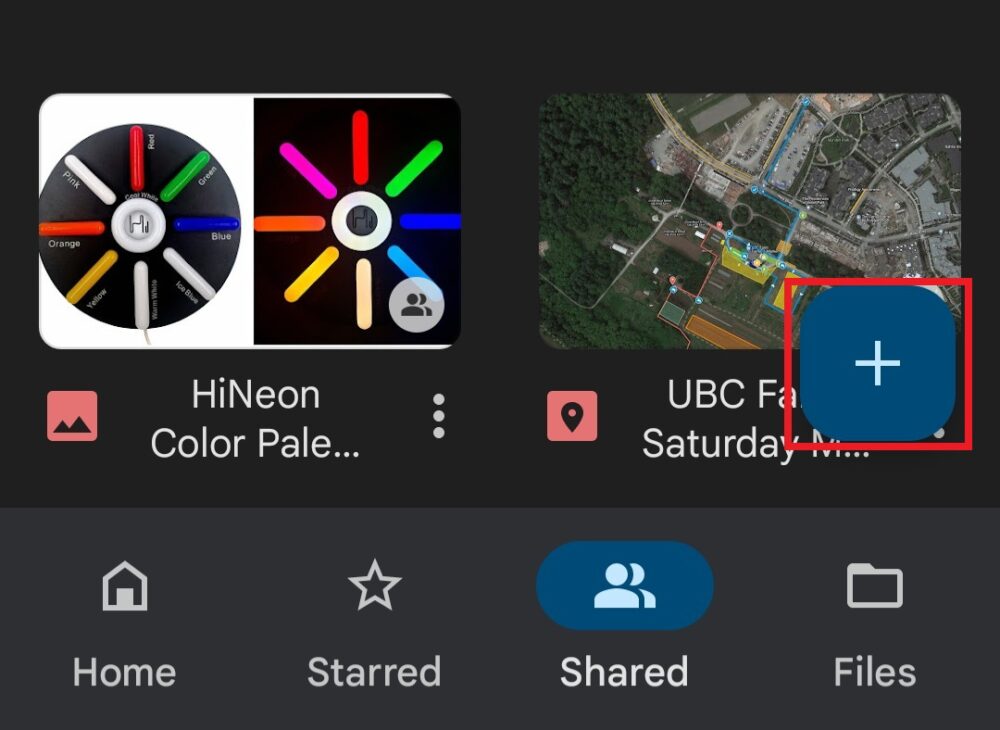Switch to the Home tab label
This screenshot has width=1000, height=730.
pyautogui.click(x=125, y=672)
